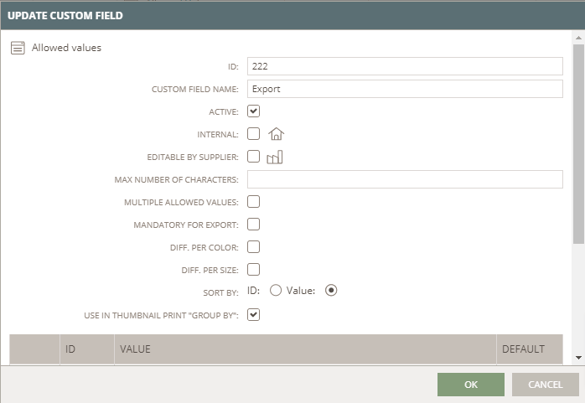Tick Mandatory for Export checkbox

tap(253, 224)
